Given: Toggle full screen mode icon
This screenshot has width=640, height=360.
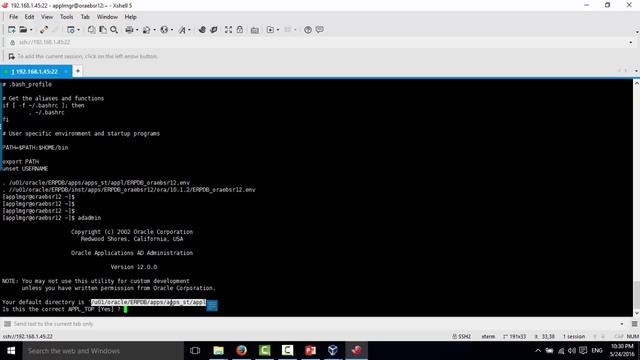Looking at the screenshot, I should (228, 30).
